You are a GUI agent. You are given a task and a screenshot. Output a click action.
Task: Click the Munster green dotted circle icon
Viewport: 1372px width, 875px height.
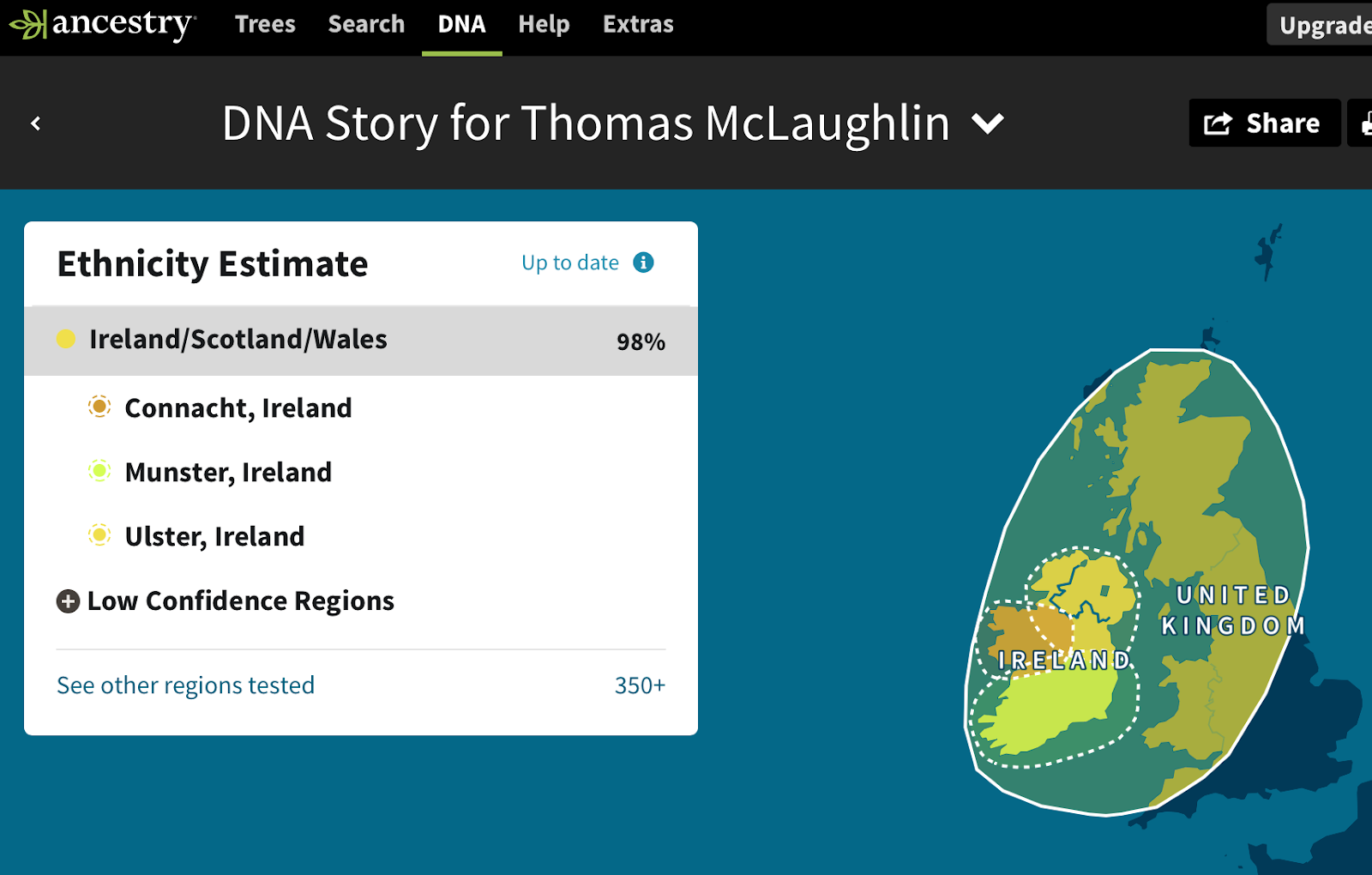pos(99,471)
